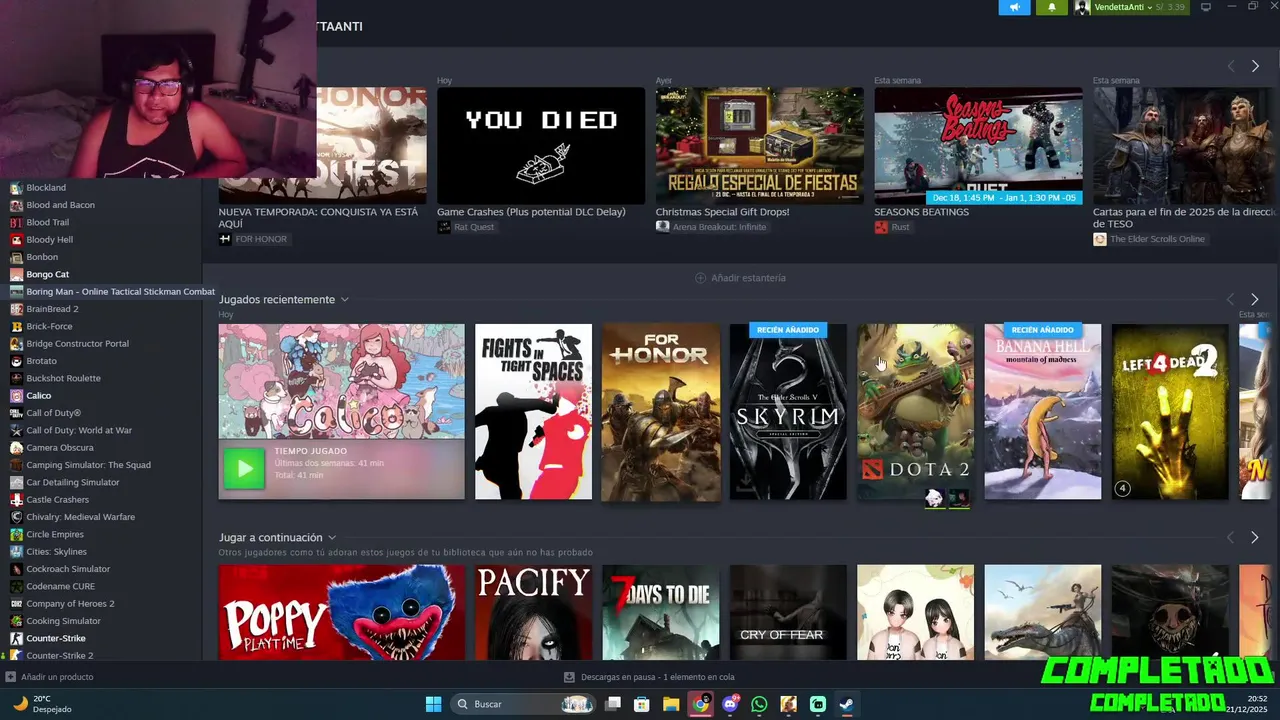Advance Jugar a continuación shelf right arrow
Screen dimensions: 1280x720
(1255, 538)
